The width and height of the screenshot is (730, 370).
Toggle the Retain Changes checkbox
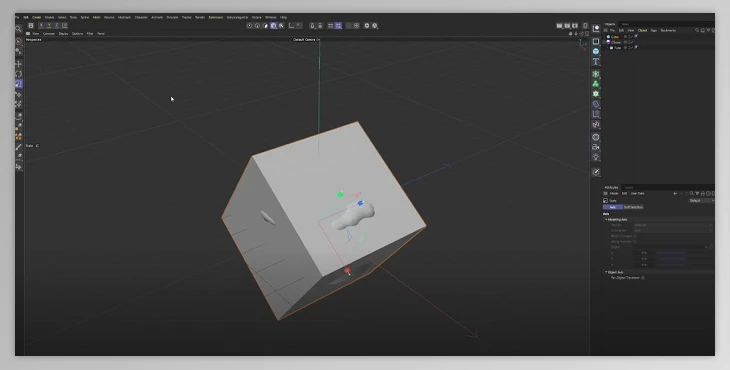point(635,236)
